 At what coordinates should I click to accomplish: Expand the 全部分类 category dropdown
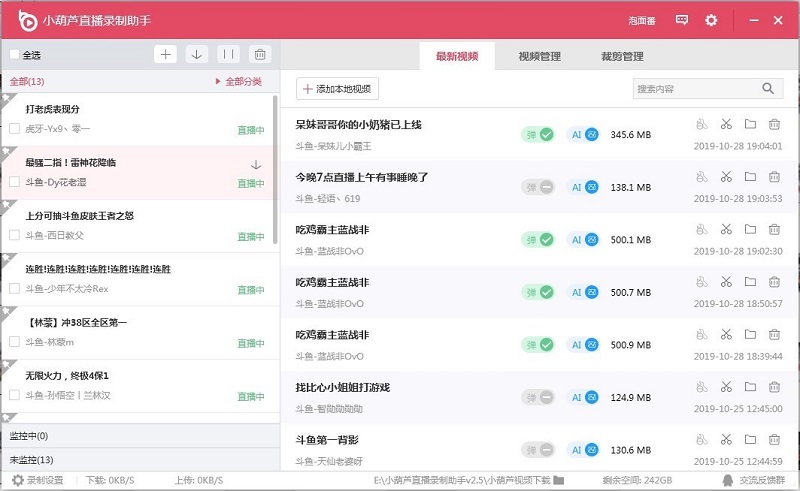click(239, 82)
